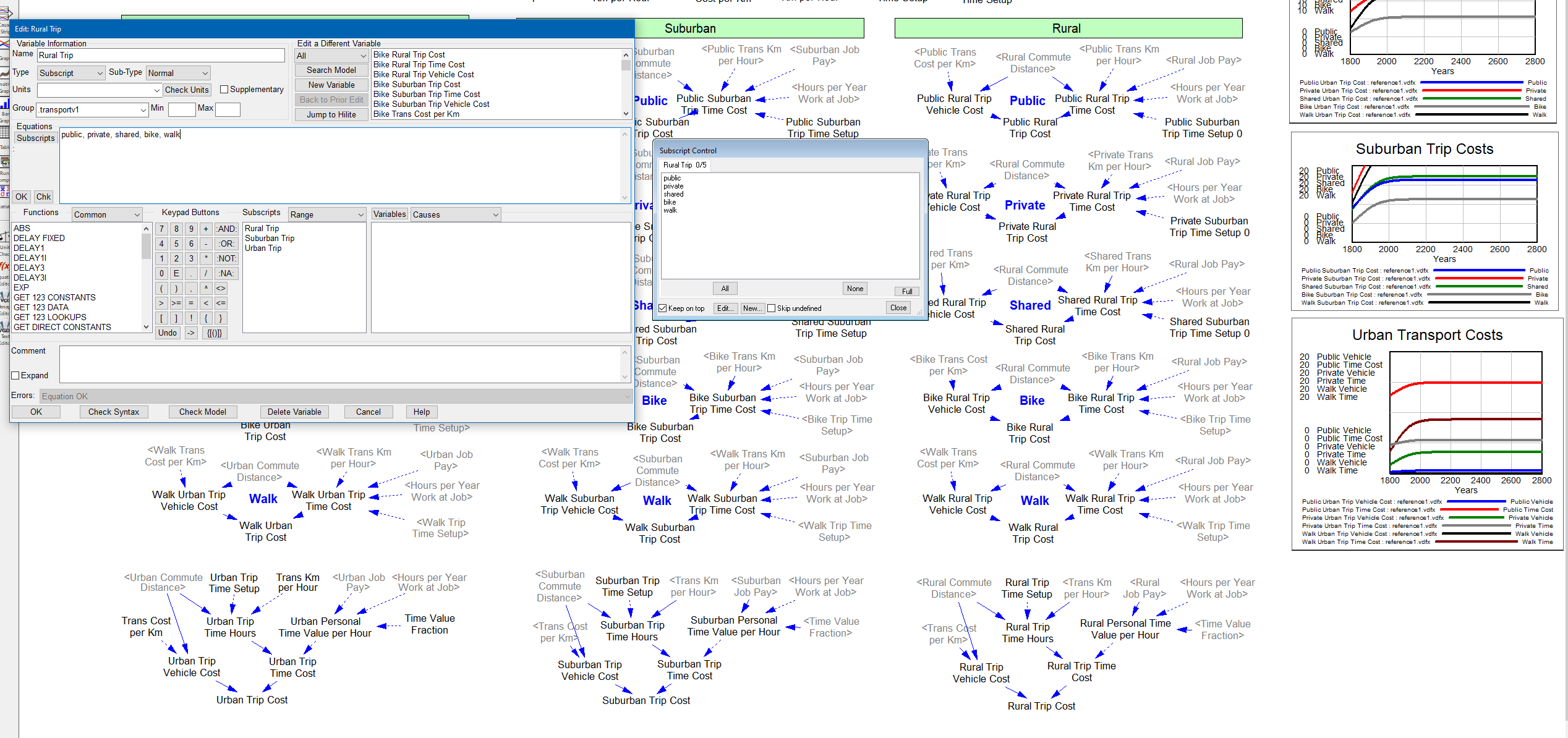The image size is (1568, 738).
Task: Click All button in Subscript Control
Action: tap(725, 289)
